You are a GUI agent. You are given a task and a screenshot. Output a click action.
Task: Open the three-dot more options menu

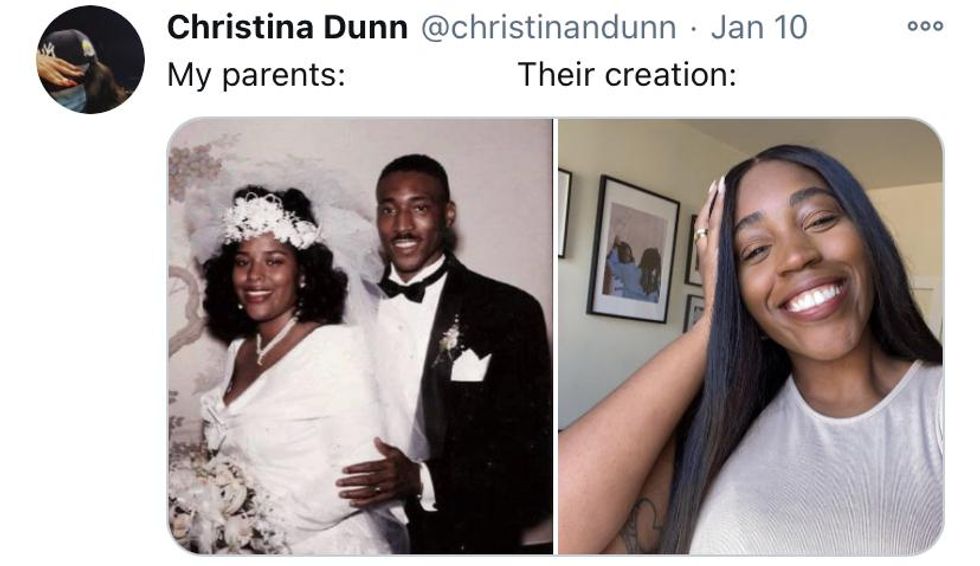coord(925,27)
